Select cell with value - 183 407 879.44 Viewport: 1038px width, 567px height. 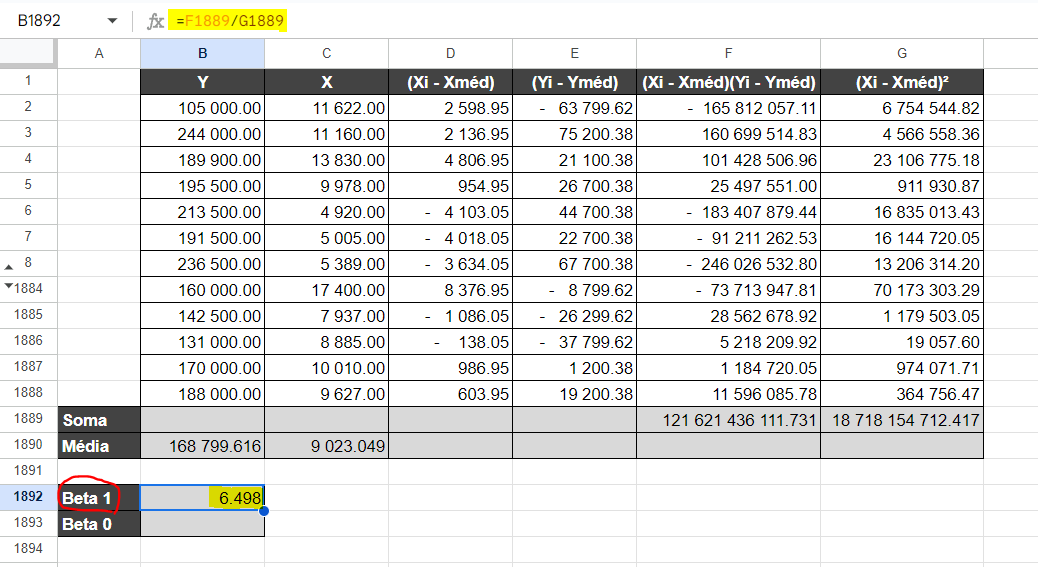tap(728, 212)
